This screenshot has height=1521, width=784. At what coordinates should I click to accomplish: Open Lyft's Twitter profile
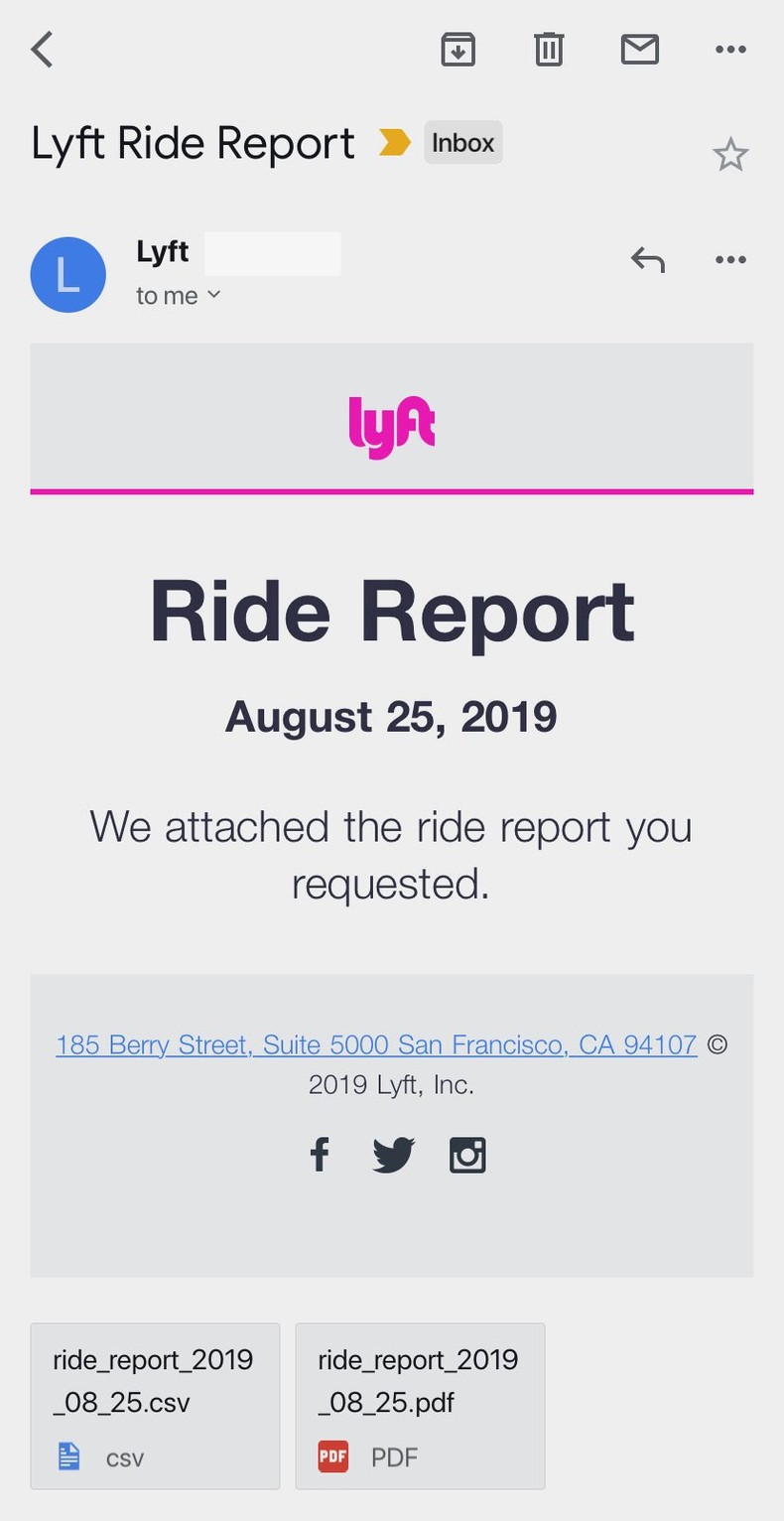pyautogui.click(x=393, y=1154)
